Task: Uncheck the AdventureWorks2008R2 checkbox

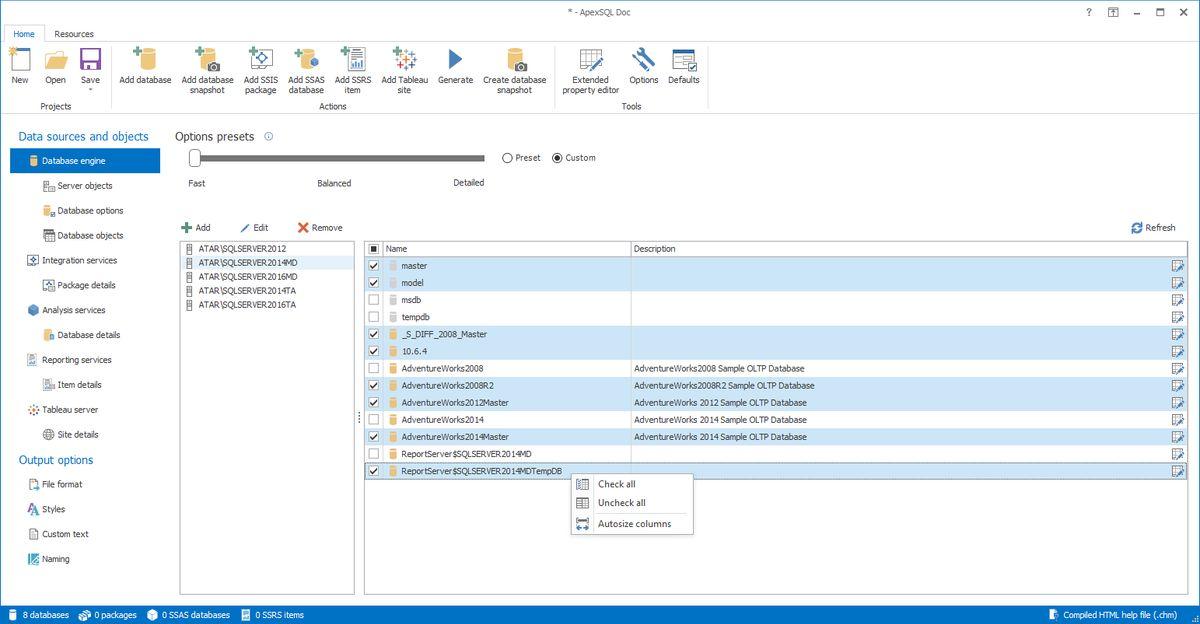Action: pyautogui.click(x=374, y=385)
